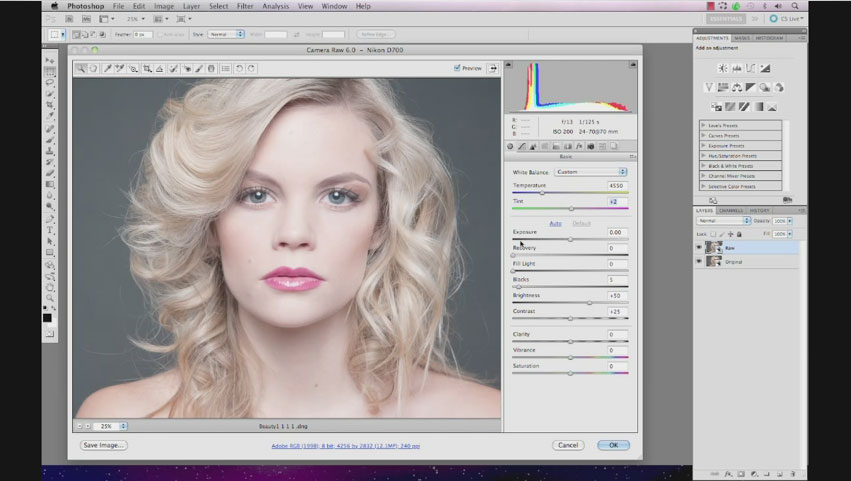Open the White Balance dropdown

[x=590, y=172]
